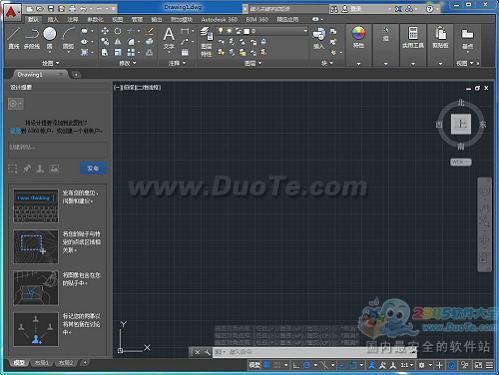This screenshot has height=375, width=499.
Task: Switch to the Autodesk 360 ribbon tab
Action: point(219,19)
